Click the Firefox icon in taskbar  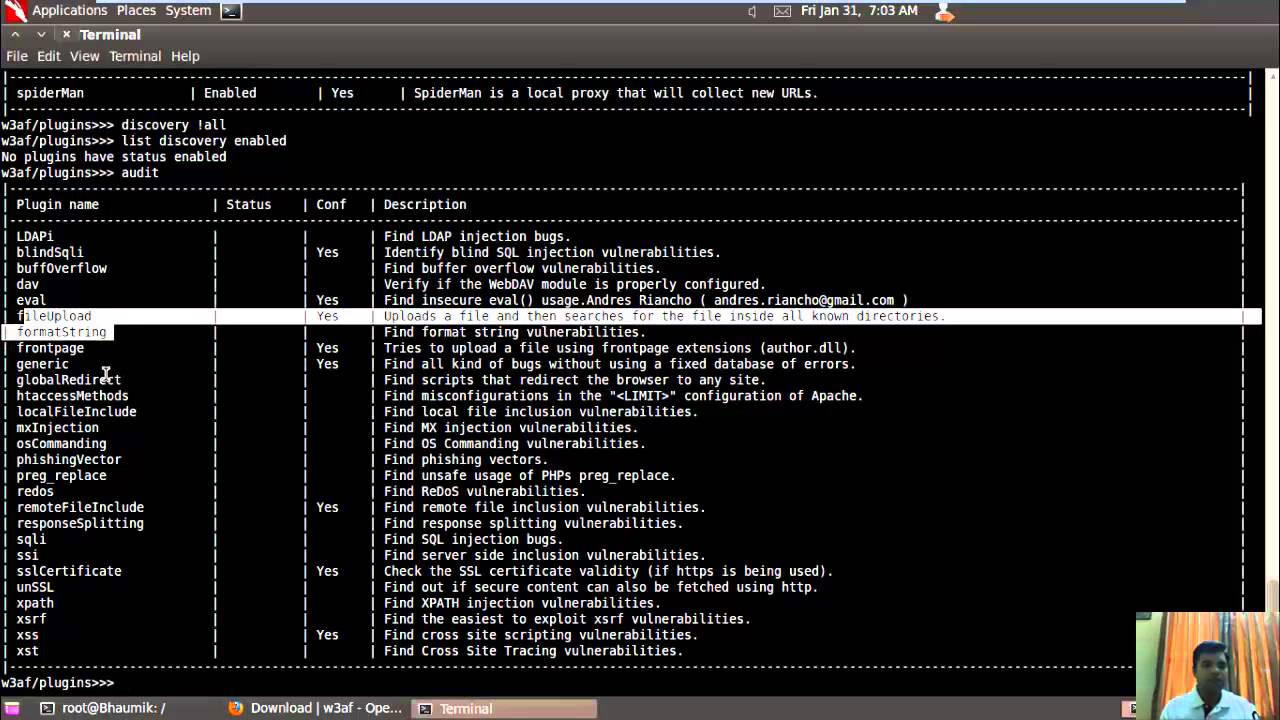[x=236, y=708]
